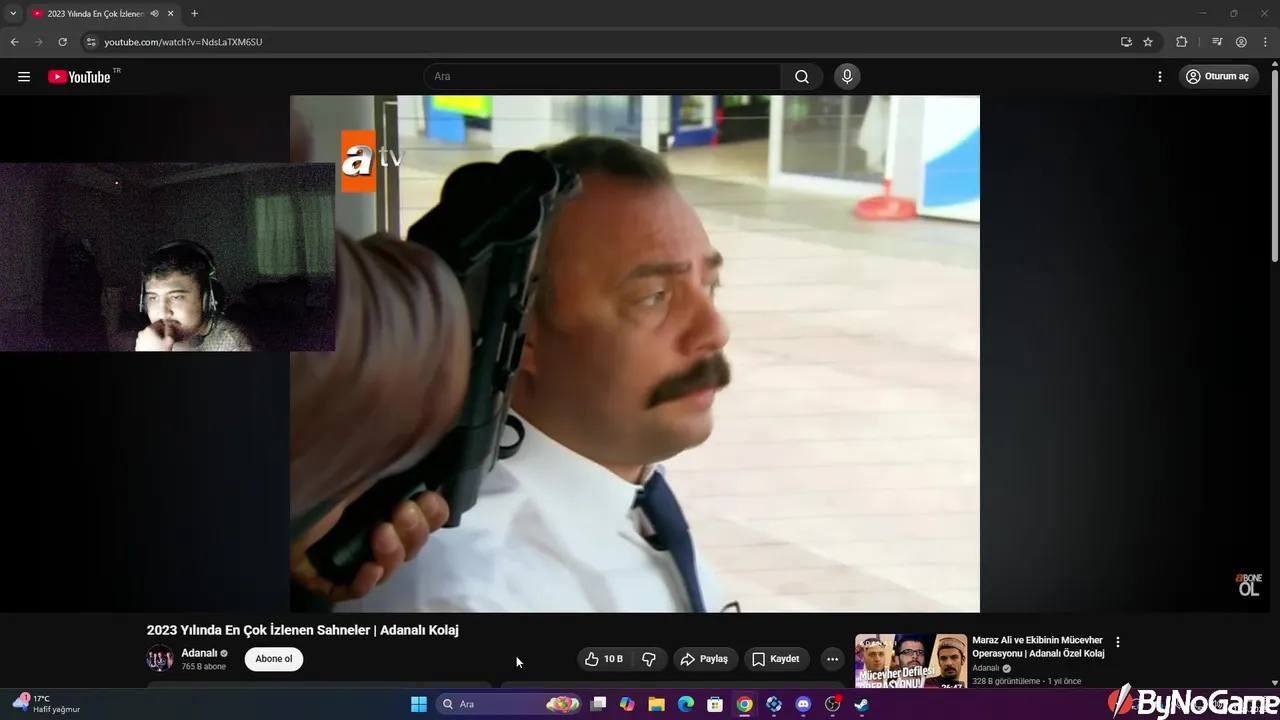Click the search magnifier button

(x=802, y=77)
